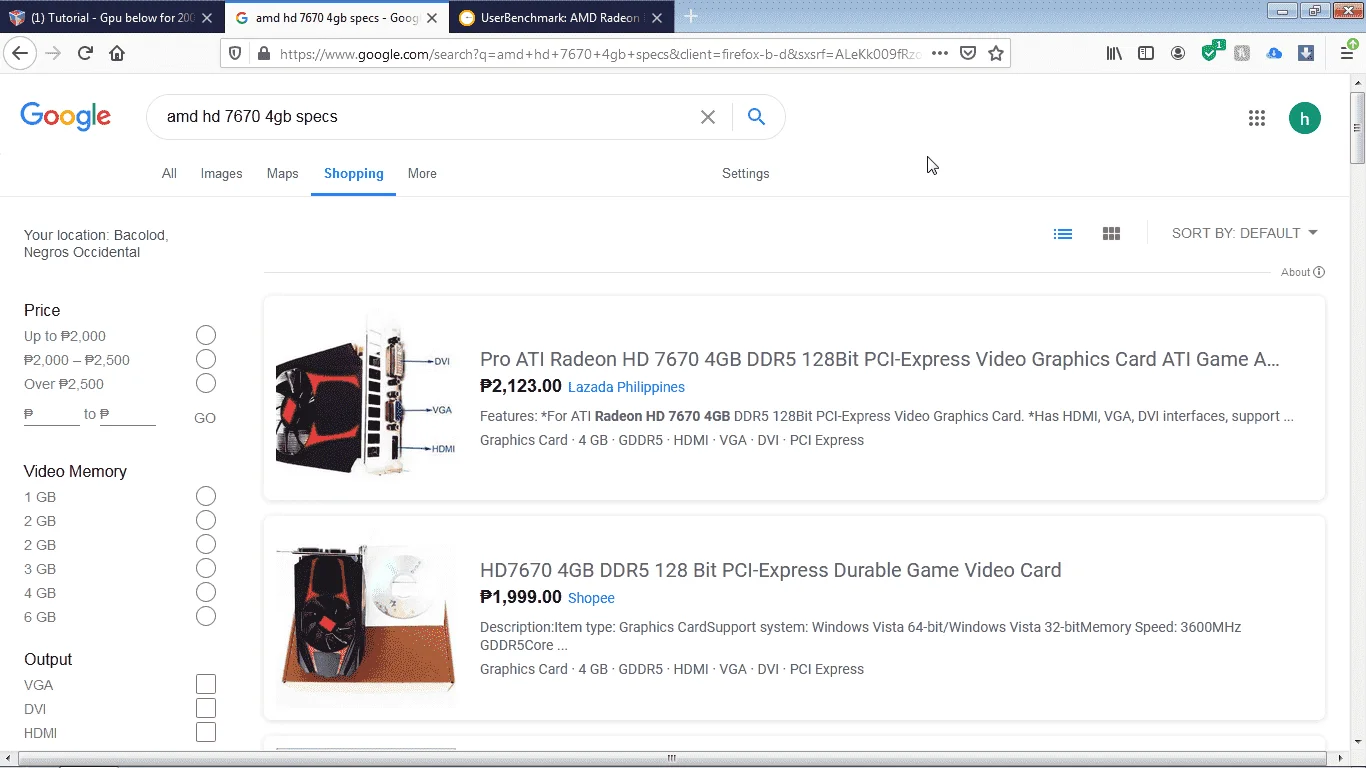Select 1 GB video memory

206,497
